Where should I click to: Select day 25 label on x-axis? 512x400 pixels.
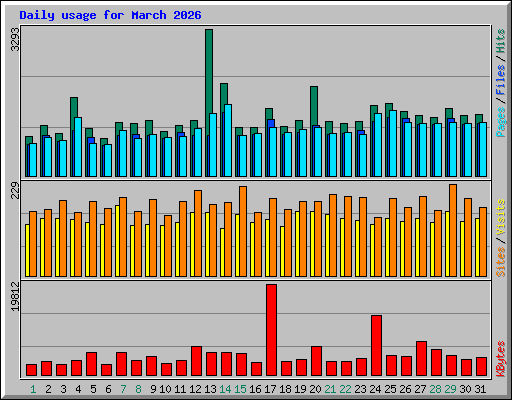[390, 389]
